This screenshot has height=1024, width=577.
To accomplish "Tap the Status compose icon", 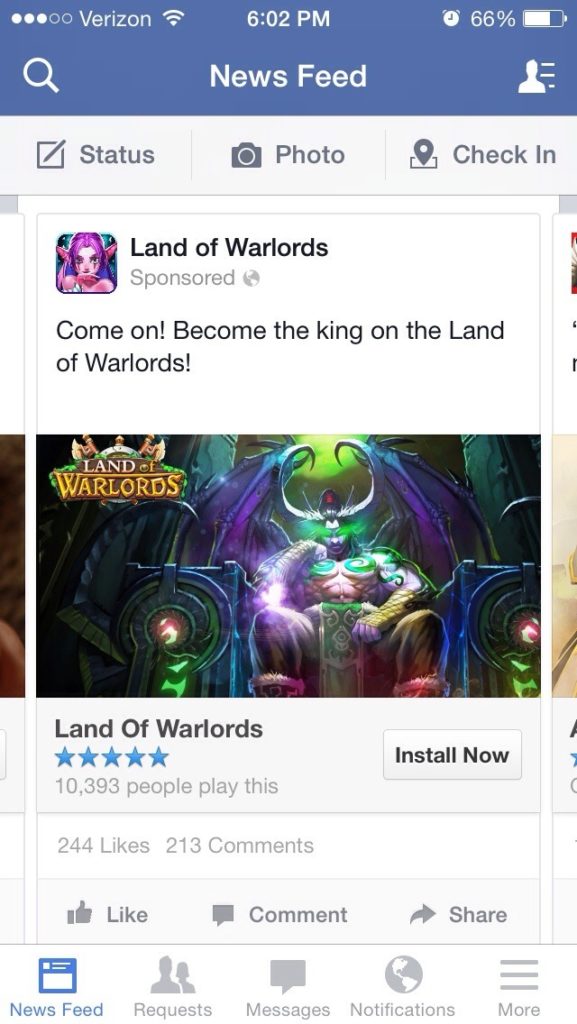I will 51,155.
